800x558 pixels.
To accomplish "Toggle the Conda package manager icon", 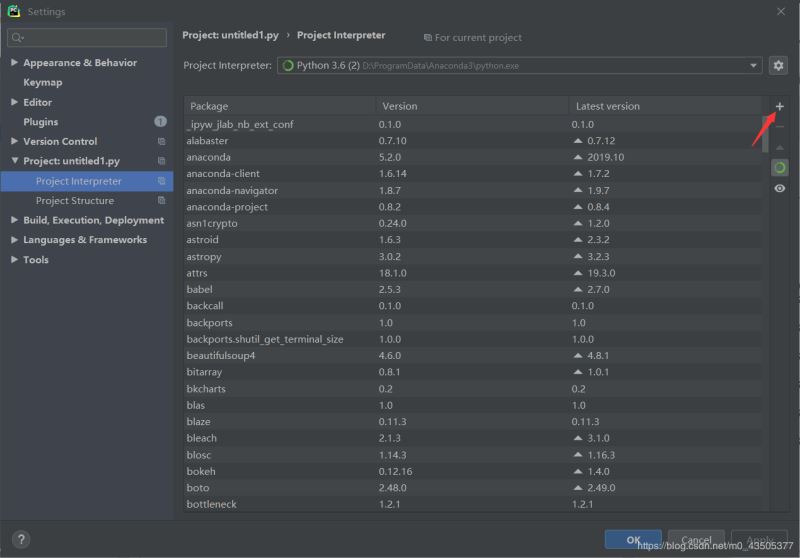I will coord(779,167).
